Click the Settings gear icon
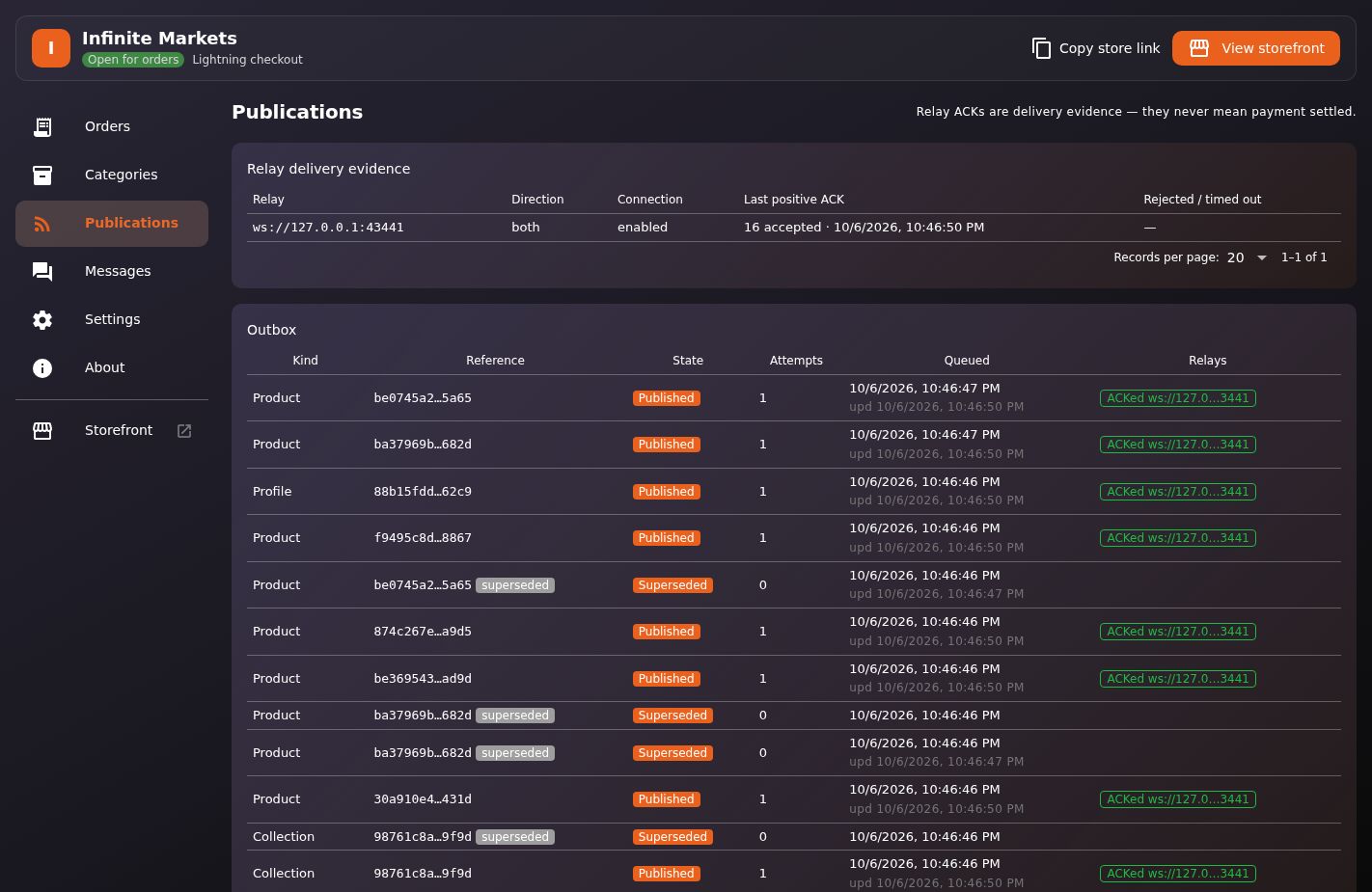The height and width of the screenshot is (892, 1372). click(42, 320)
